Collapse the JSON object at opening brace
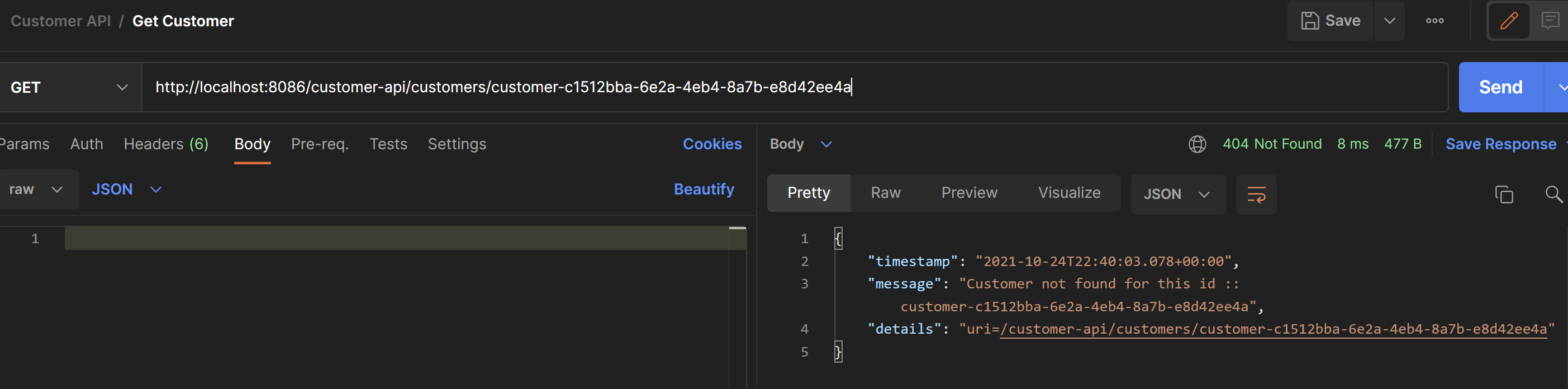The height and width of the screenshot is (389, 1568). 838,238
